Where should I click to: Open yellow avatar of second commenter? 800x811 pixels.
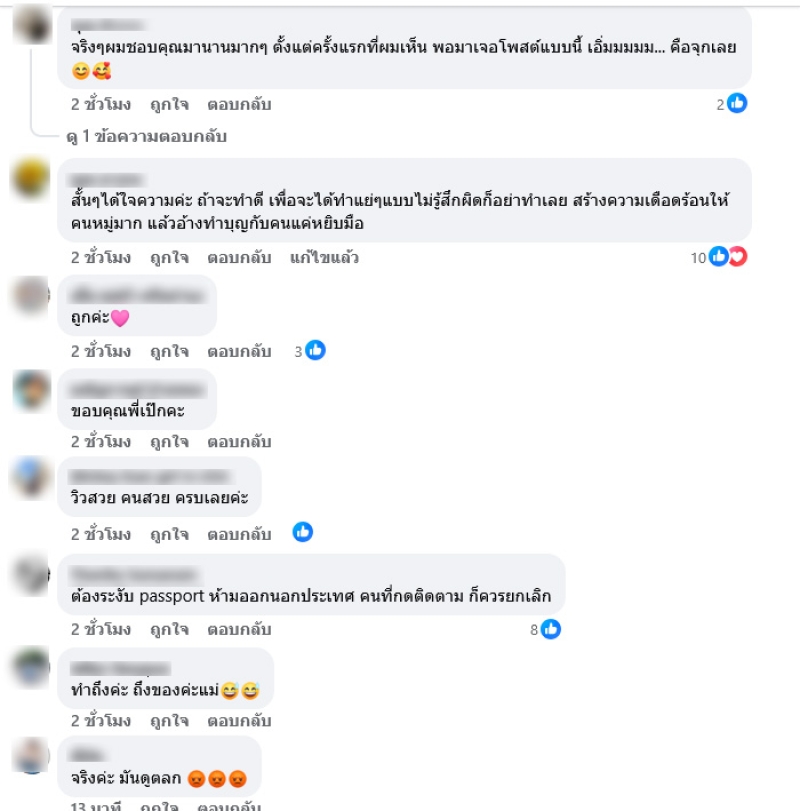click(x=31, y=177)
